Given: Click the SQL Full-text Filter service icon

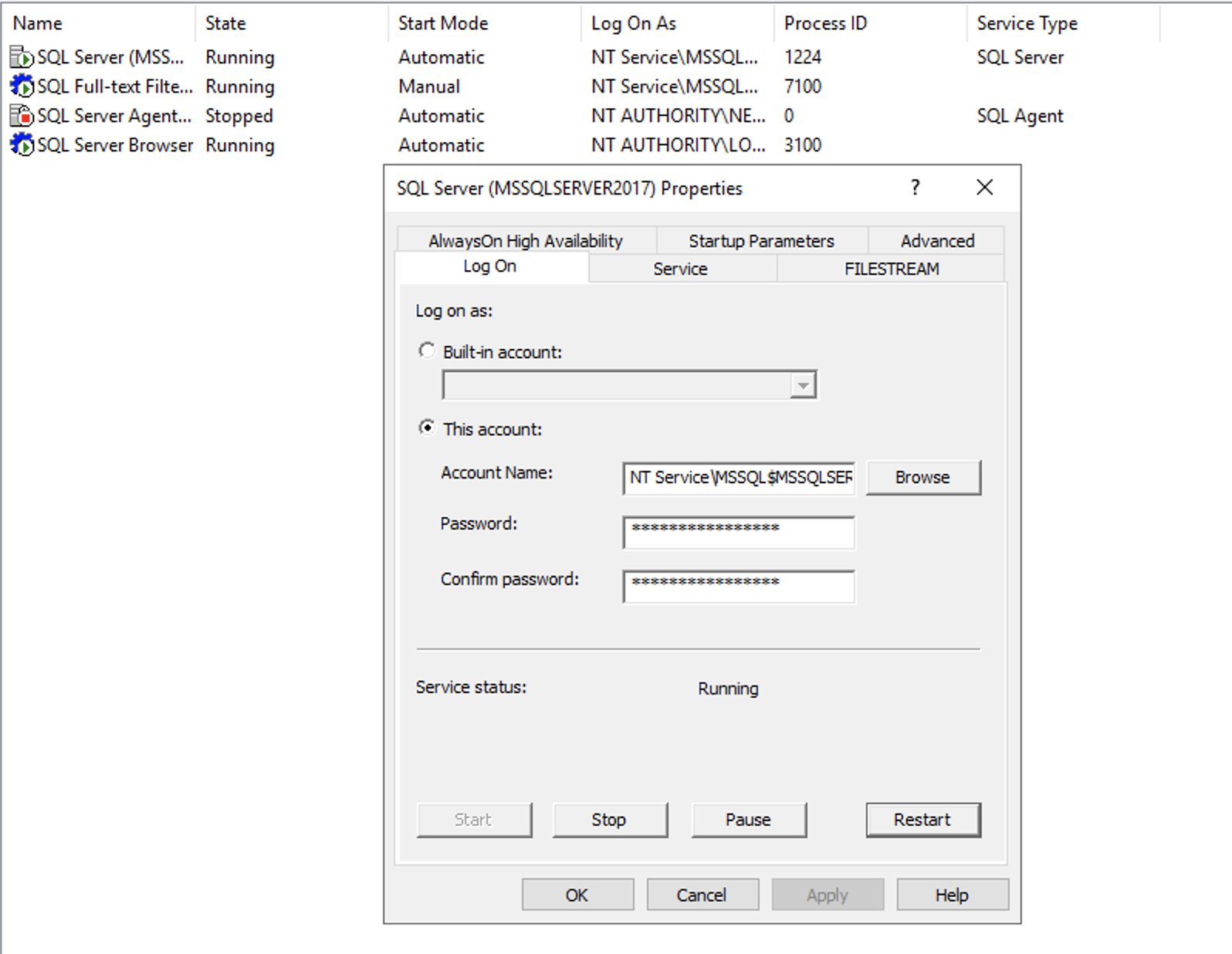Looking at the screenshot, I should tap(22, 86).
